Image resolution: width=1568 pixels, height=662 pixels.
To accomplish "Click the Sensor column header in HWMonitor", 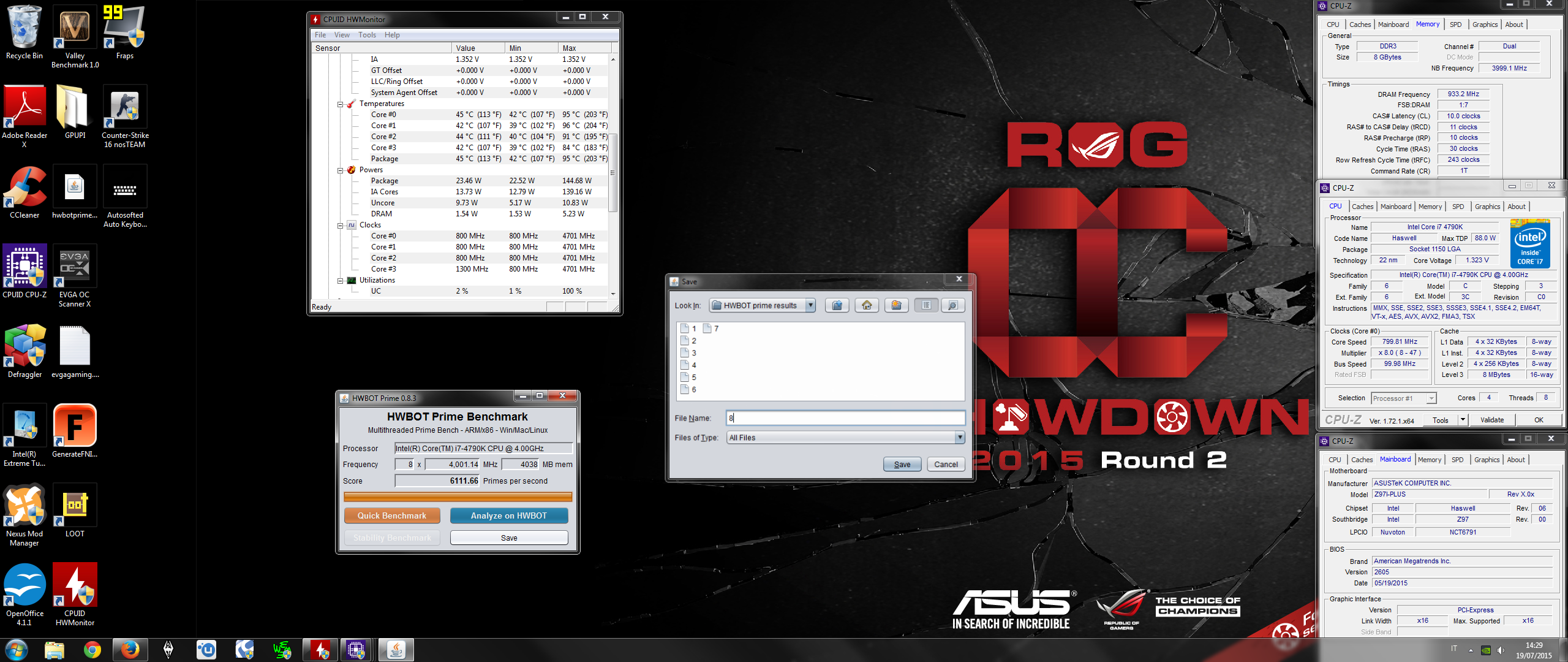I will [x=382, y=48].
